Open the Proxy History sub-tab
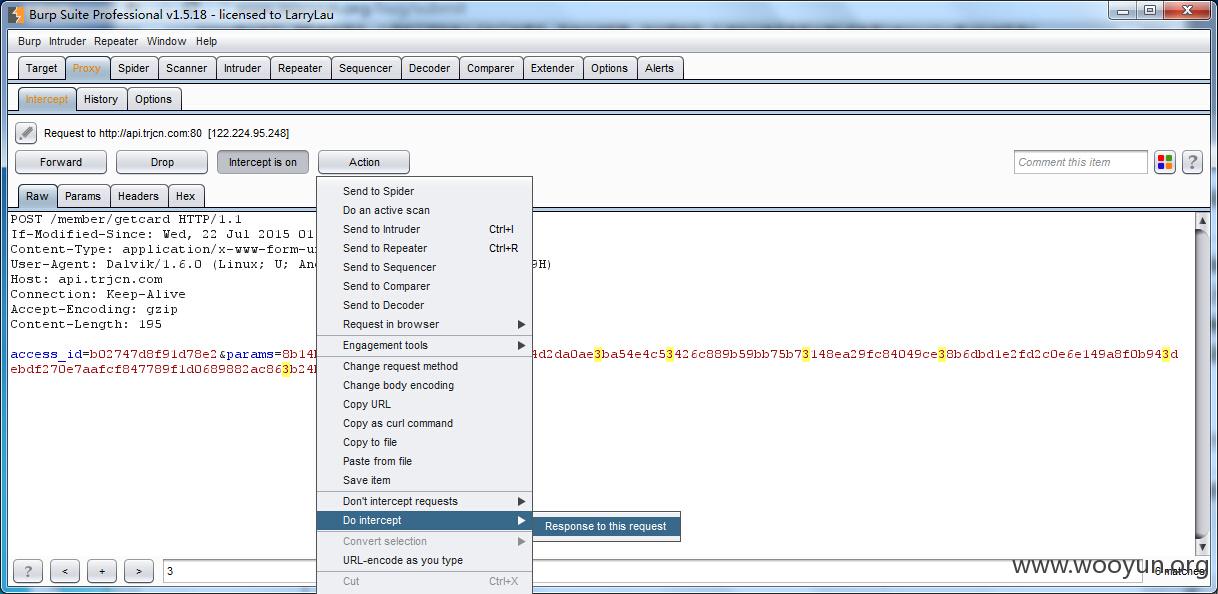1218x594 pixels. 101,99
